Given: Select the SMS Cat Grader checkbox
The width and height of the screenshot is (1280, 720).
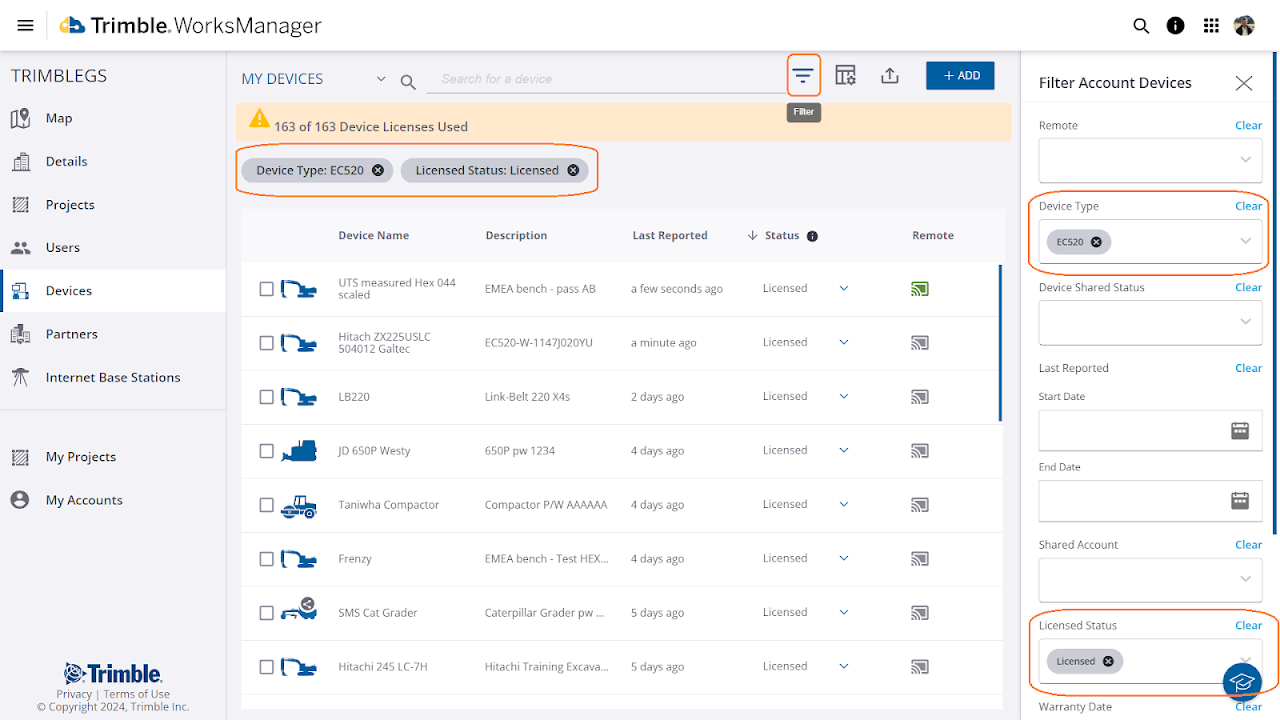Looking at the screenshot, I should click(266, 613).
